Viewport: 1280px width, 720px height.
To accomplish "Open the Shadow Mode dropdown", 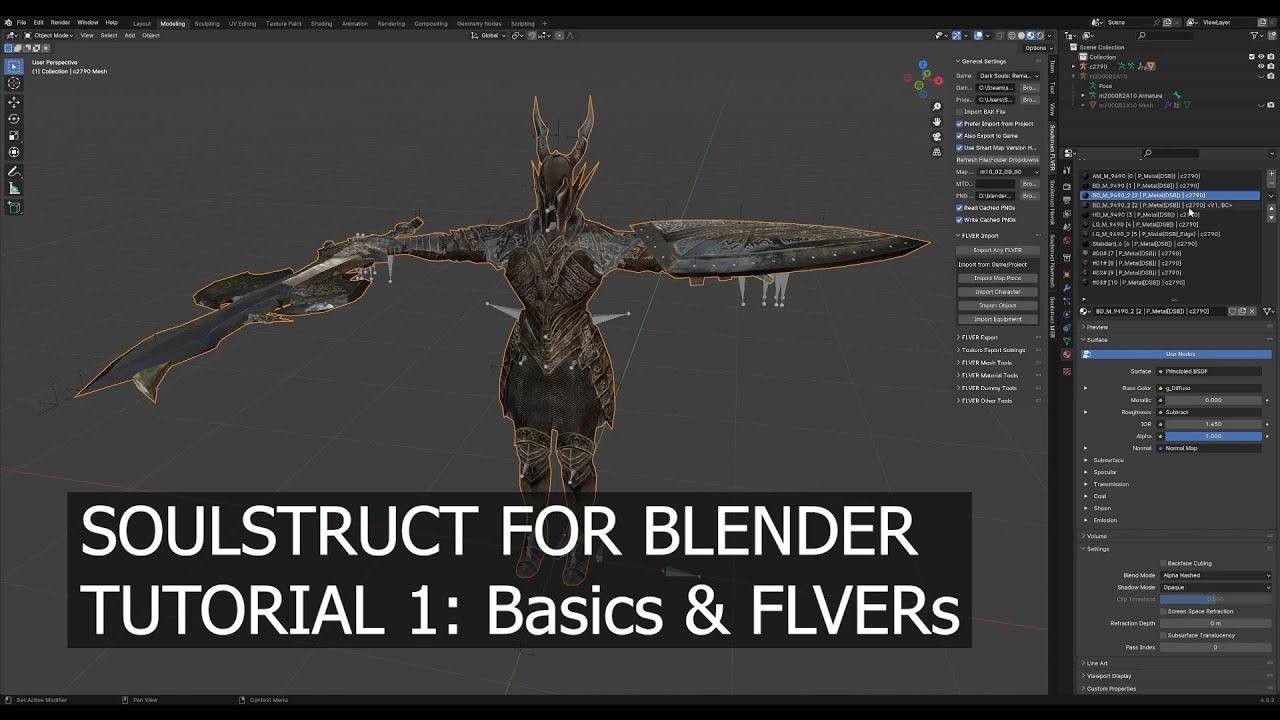I will [x=1216, y=587].
